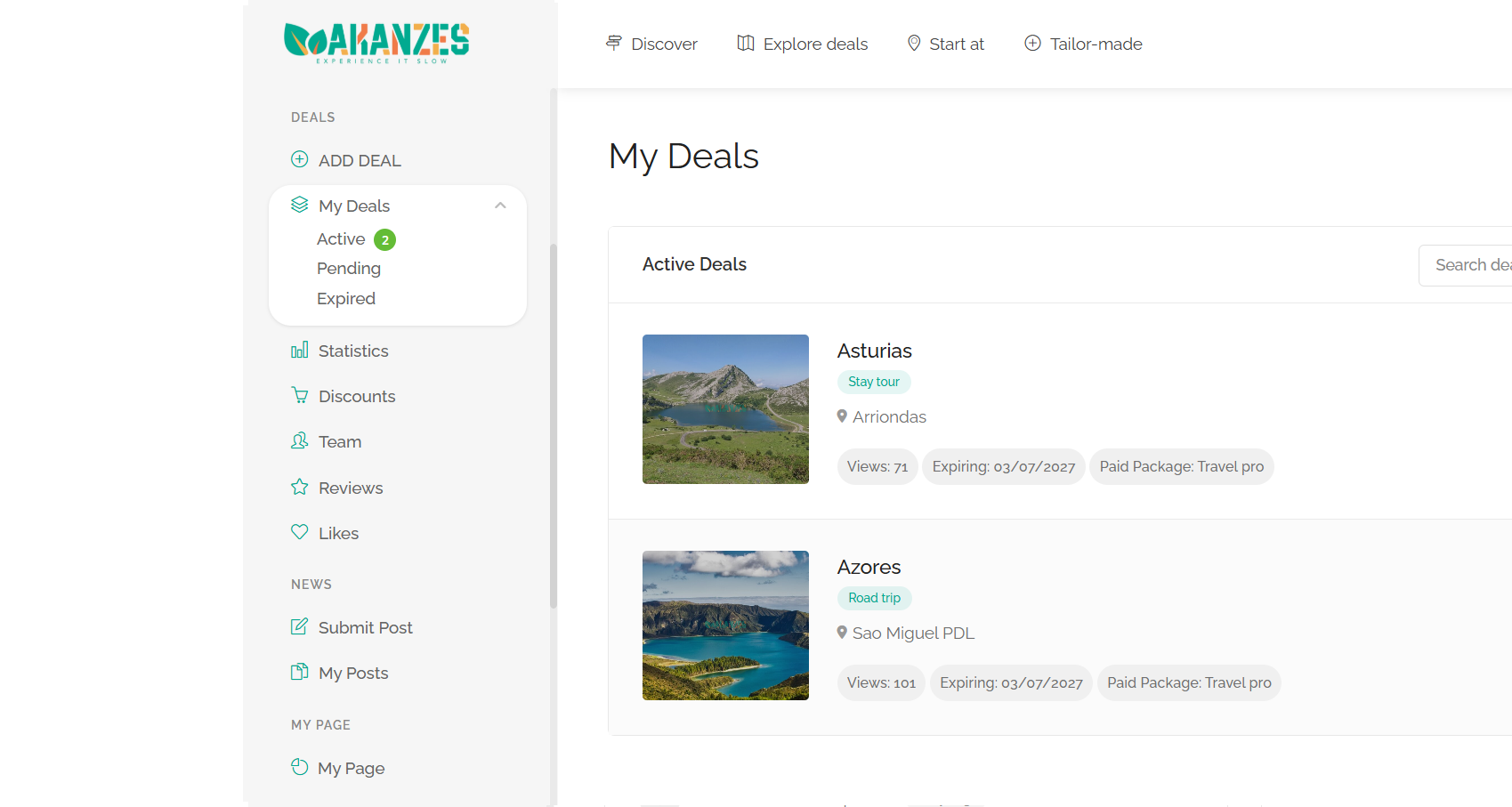Open the Discounts page

(357, 396)
